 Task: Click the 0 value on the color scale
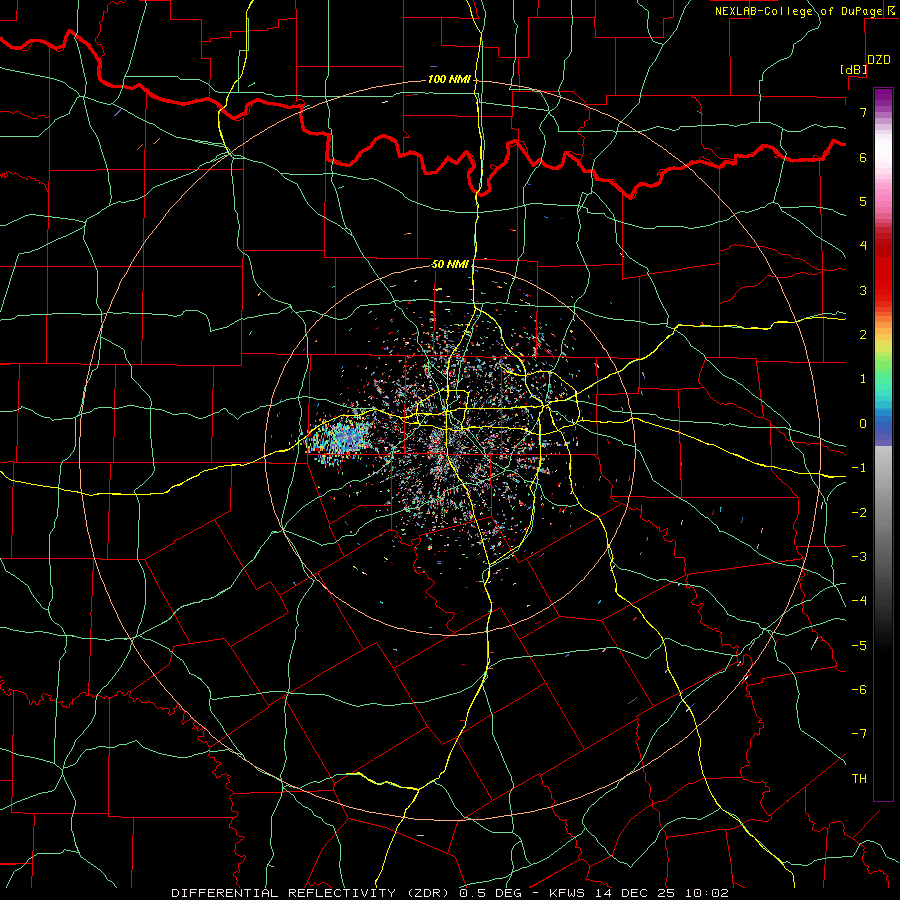(x=863, y=424)
